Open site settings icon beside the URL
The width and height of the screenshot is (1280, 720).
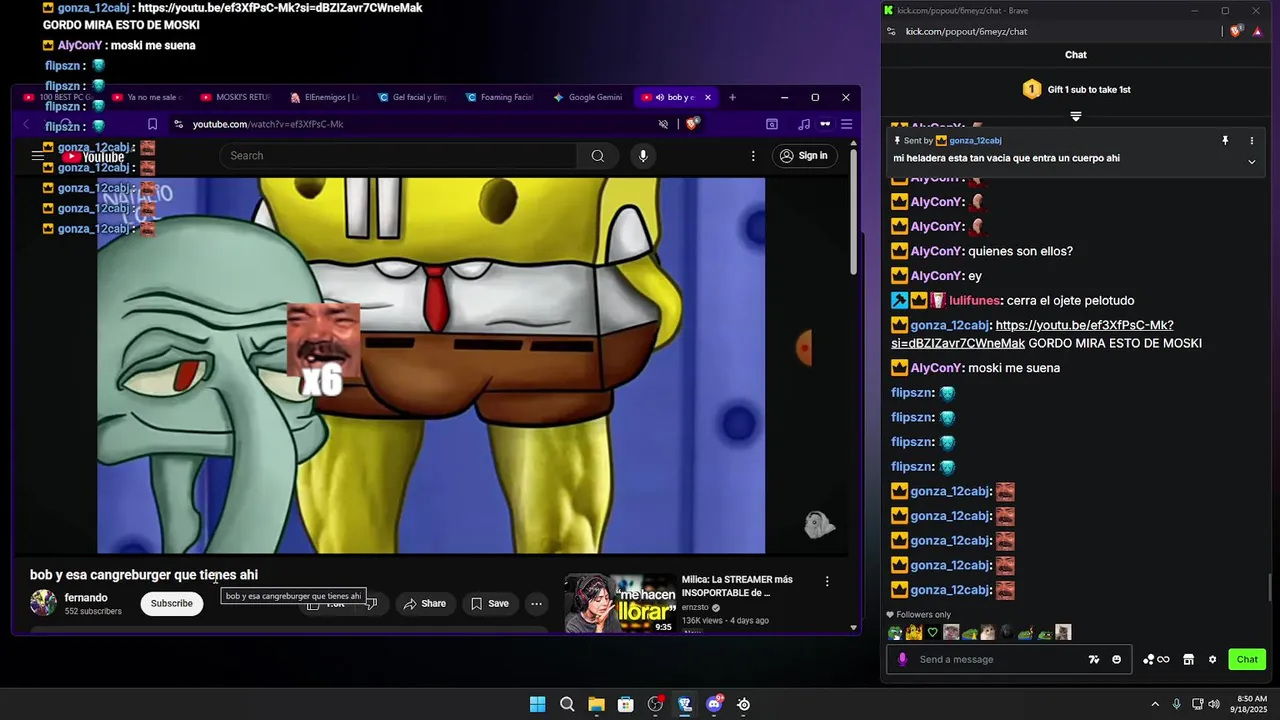click(x=178, y=124)
